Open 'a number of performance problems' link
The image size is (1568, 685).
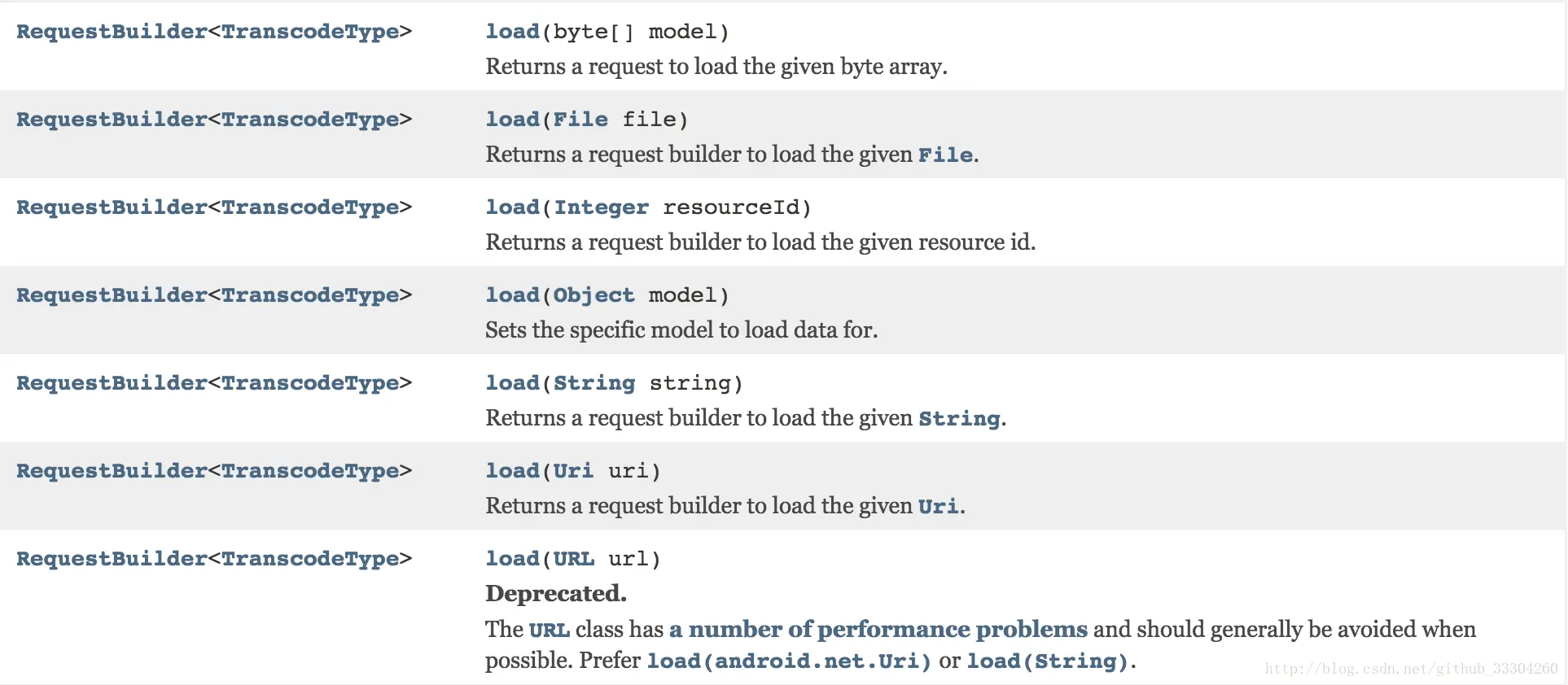[878, 629]
